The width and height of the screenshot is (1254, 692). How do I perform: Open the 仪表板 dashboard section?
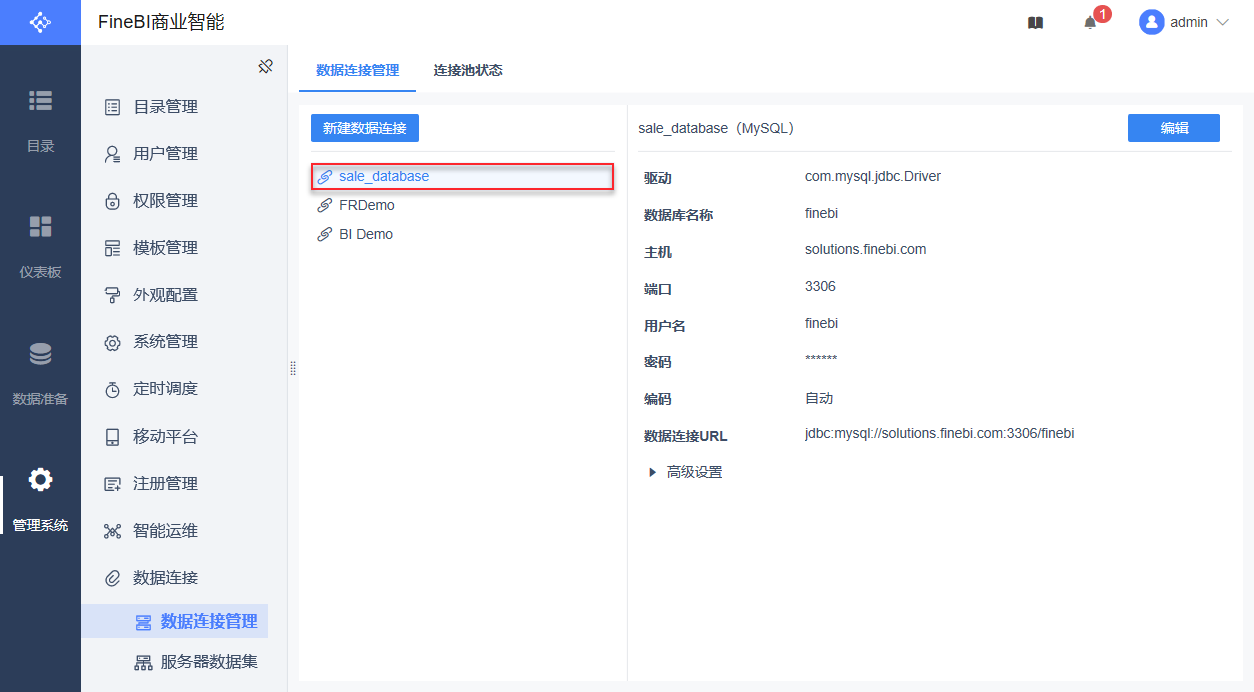(x=40, y=246)
